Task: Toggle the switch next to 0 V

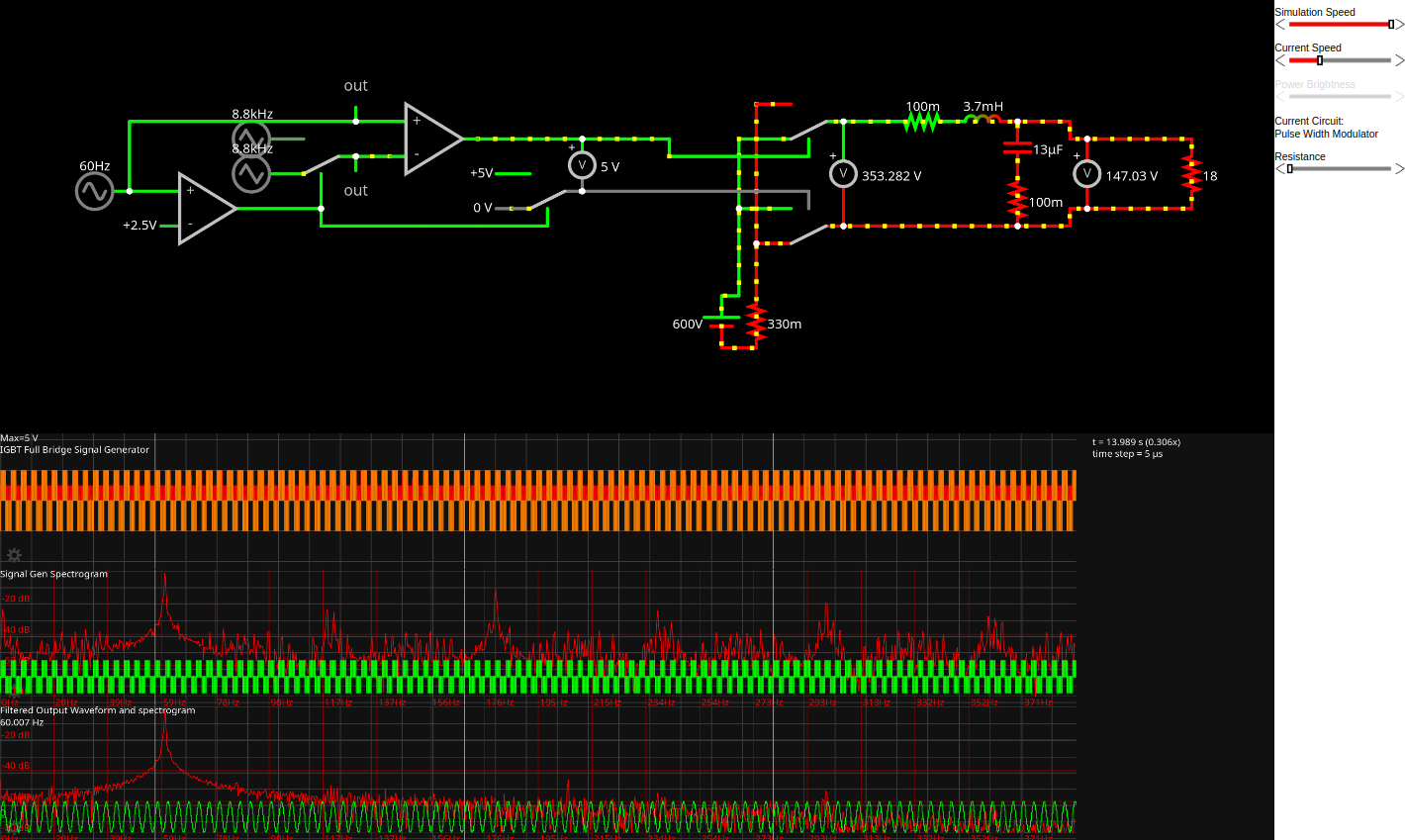Action: pos(546,200)
